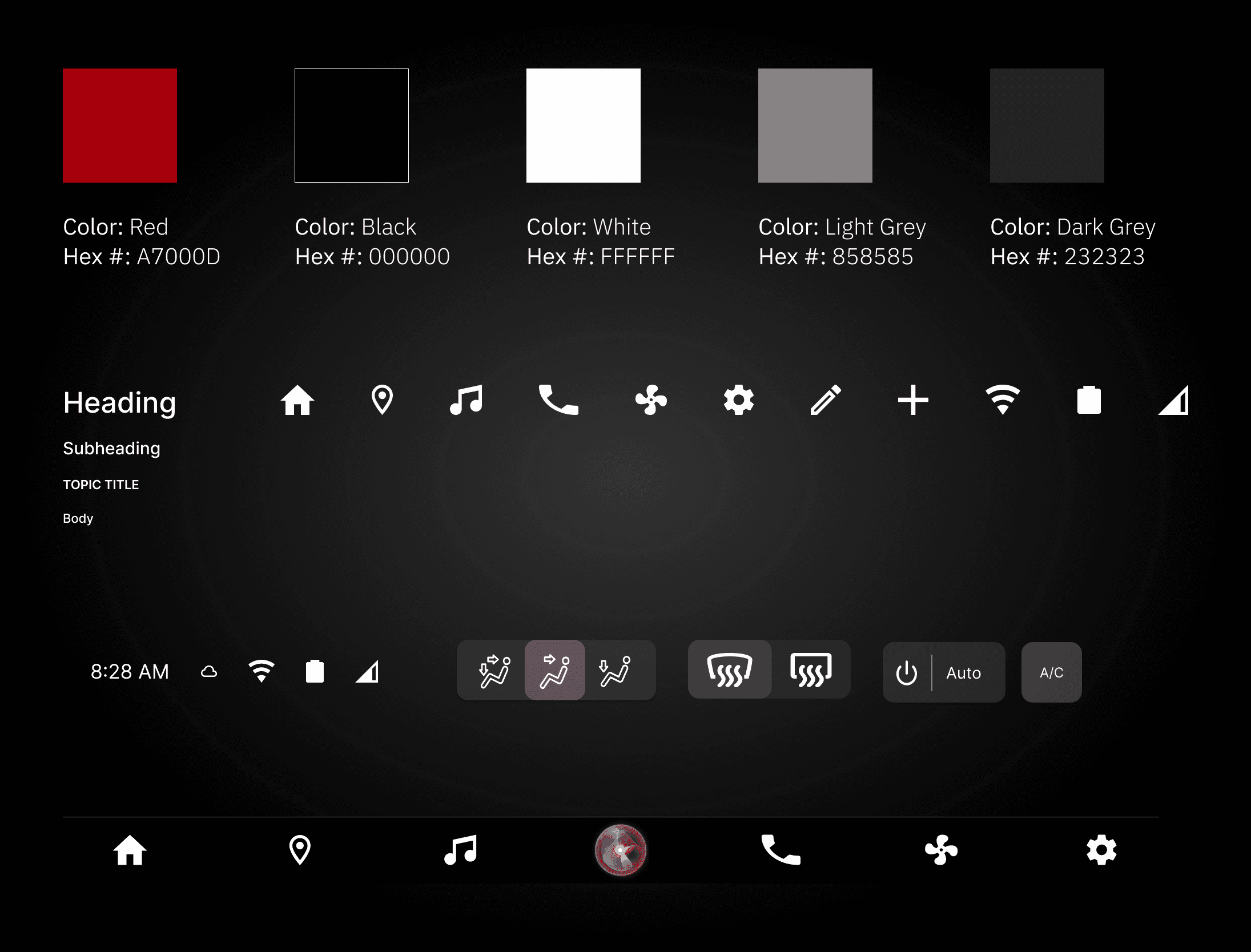Screen dimensions: 1251x952
Task: Turn on front windshield defrost
Action: coord(730,670)
